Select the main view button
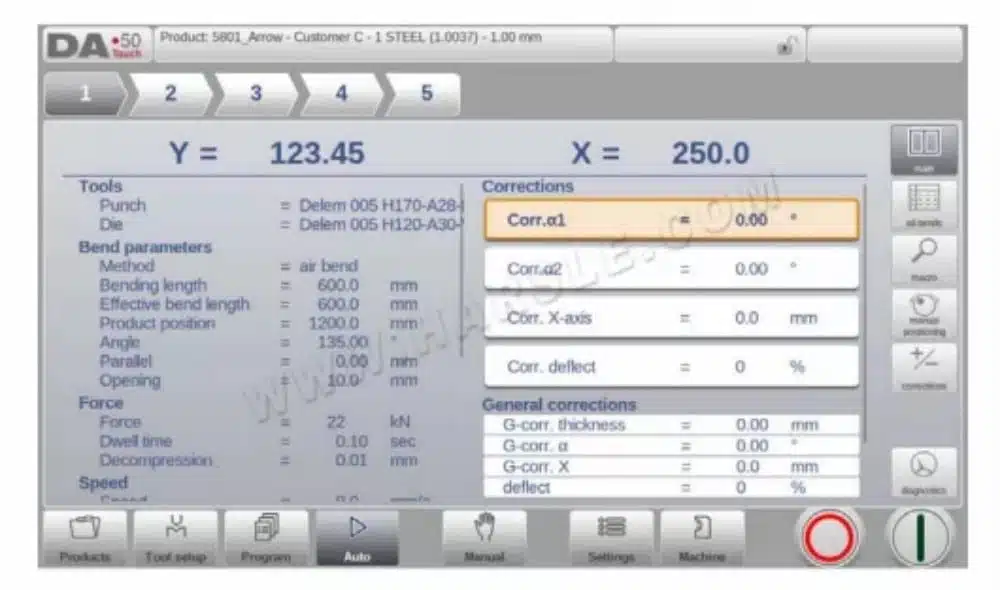Screen dimensions: 1000x590 point(923,150)
